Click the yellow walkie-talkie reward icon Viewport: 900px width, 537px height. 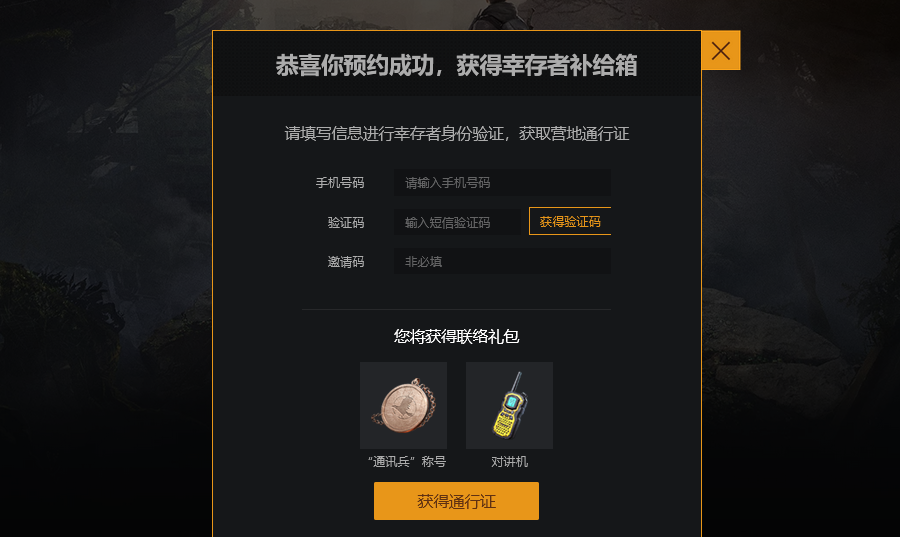pyautogui.click(x=510, y=406)
